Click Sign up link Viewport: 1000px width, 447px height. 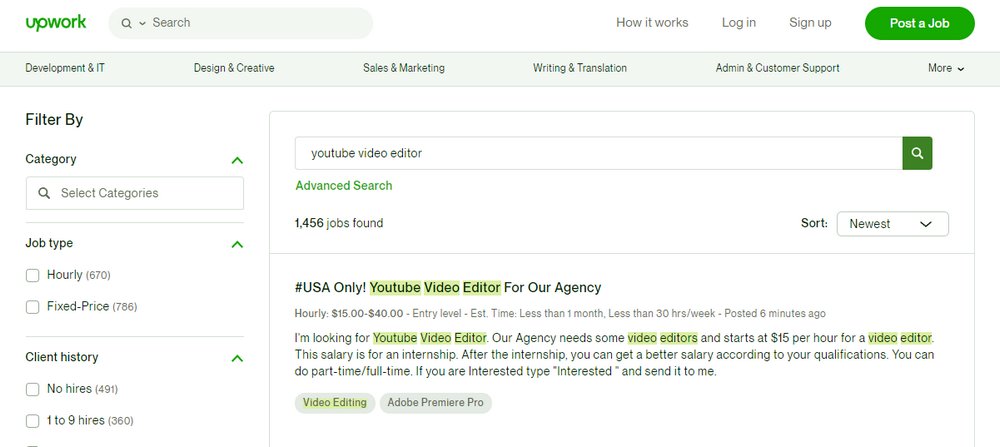[x=810, y=23]
